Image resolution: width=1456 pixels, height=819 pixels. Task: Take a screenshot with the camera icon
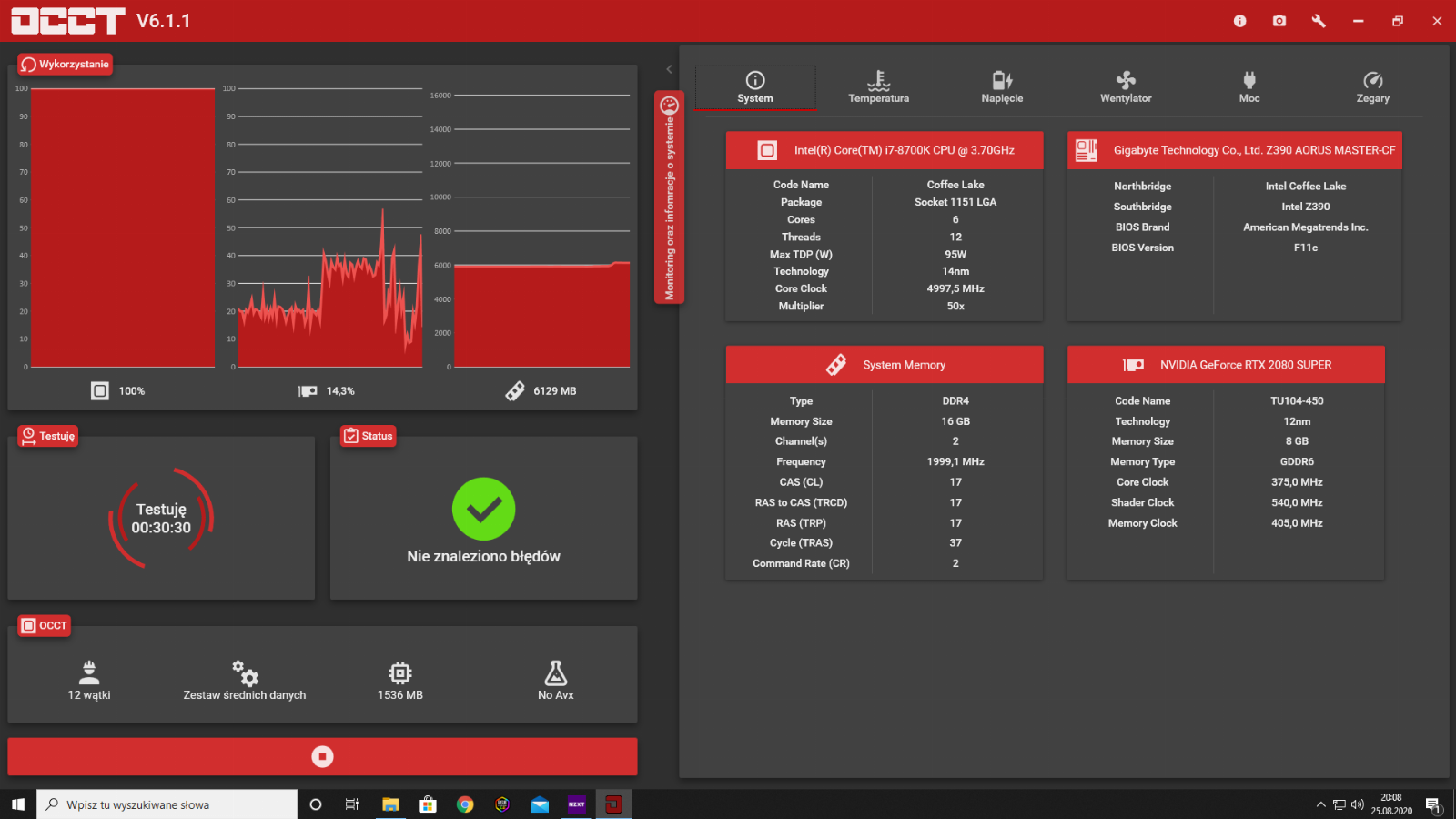tap(1279, 21)
